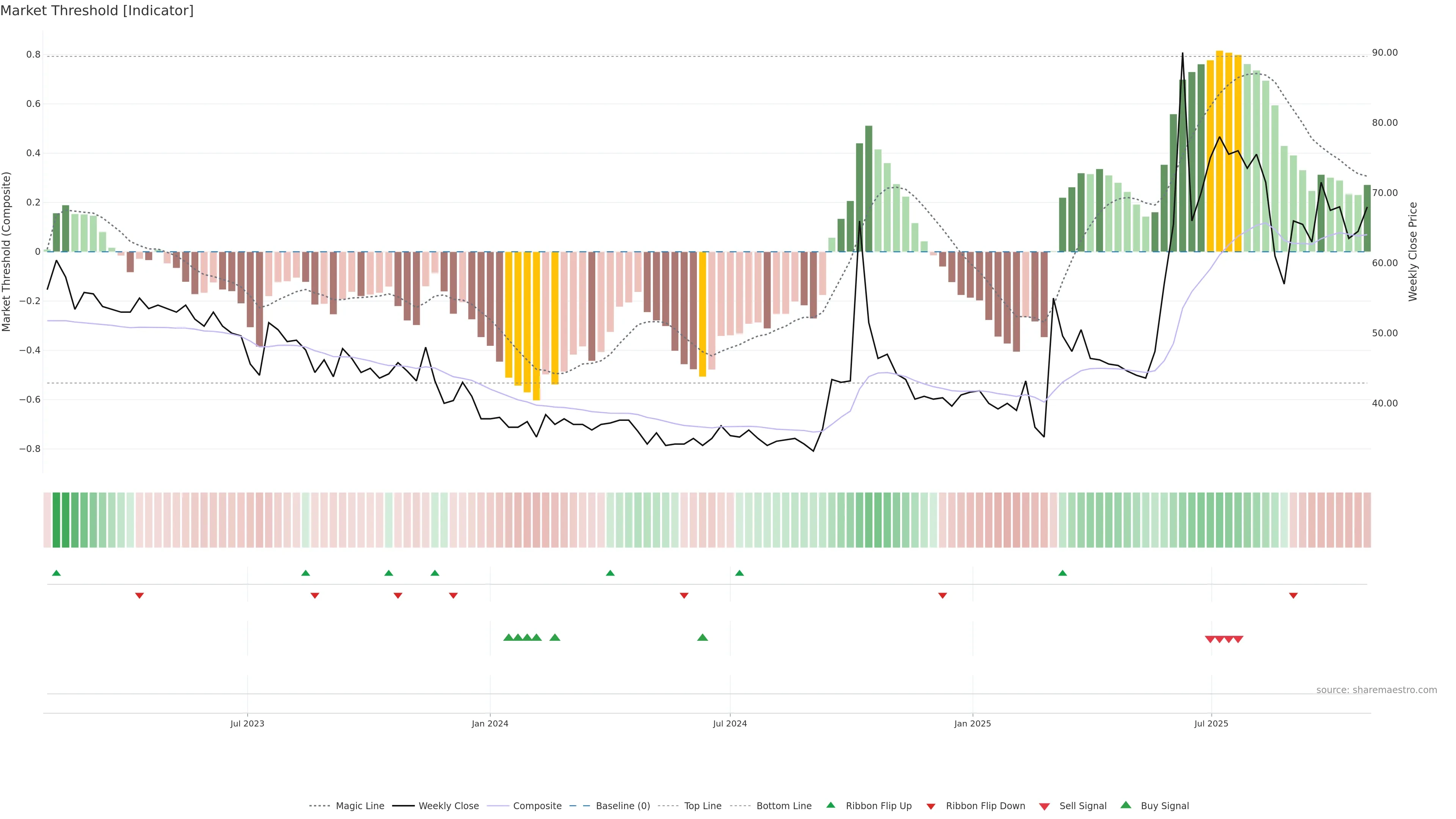
Task: Click the Ribbon Flip Up legend triangle icon
Action: [830, 805]
